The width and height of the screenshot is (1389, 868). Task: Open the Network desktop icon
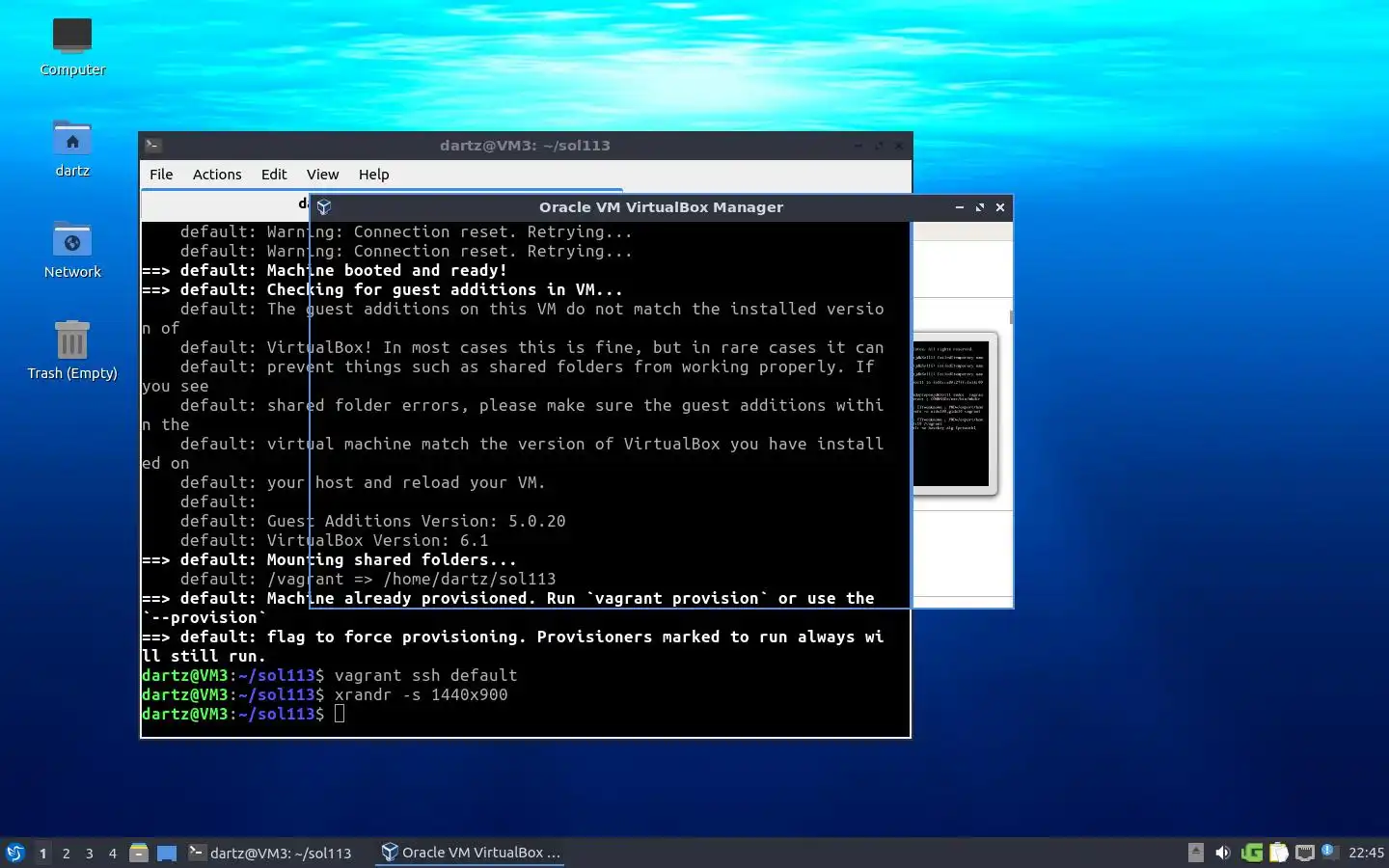click(72, 249)
